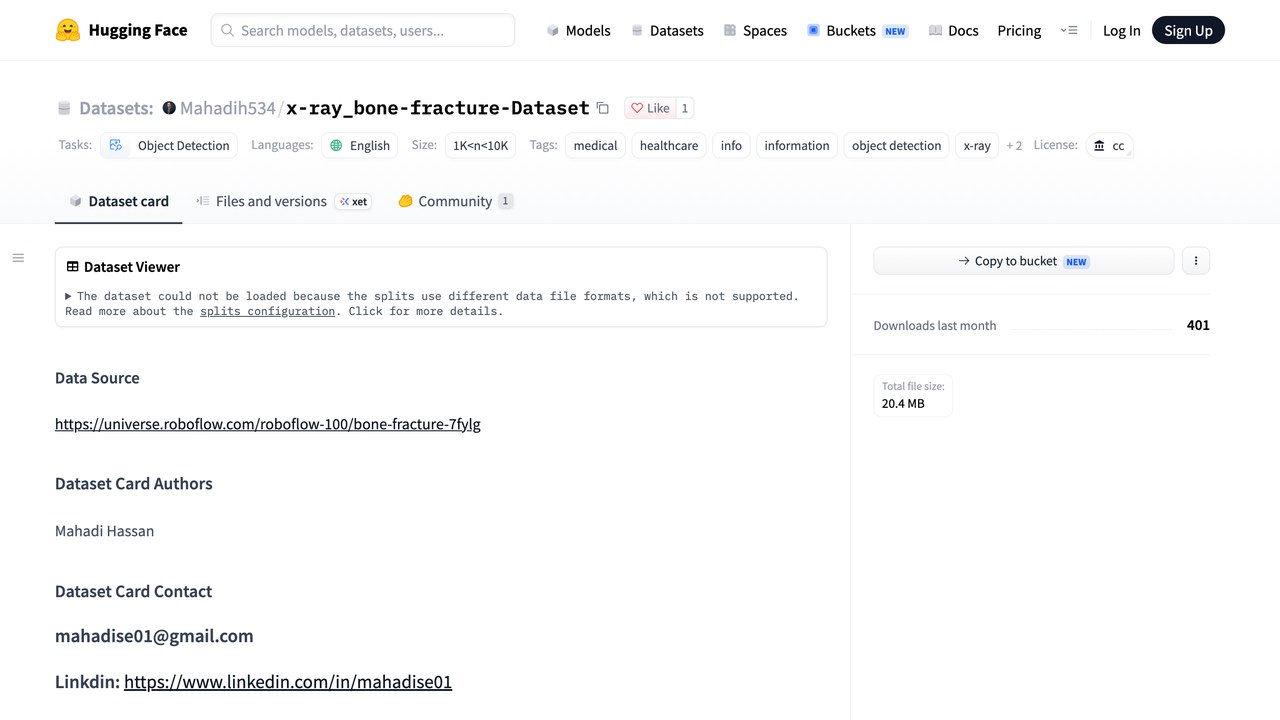Click the Dataset Viewer table icon
The height and width of the screenshot is (720, 1280).
click(73, 267)
